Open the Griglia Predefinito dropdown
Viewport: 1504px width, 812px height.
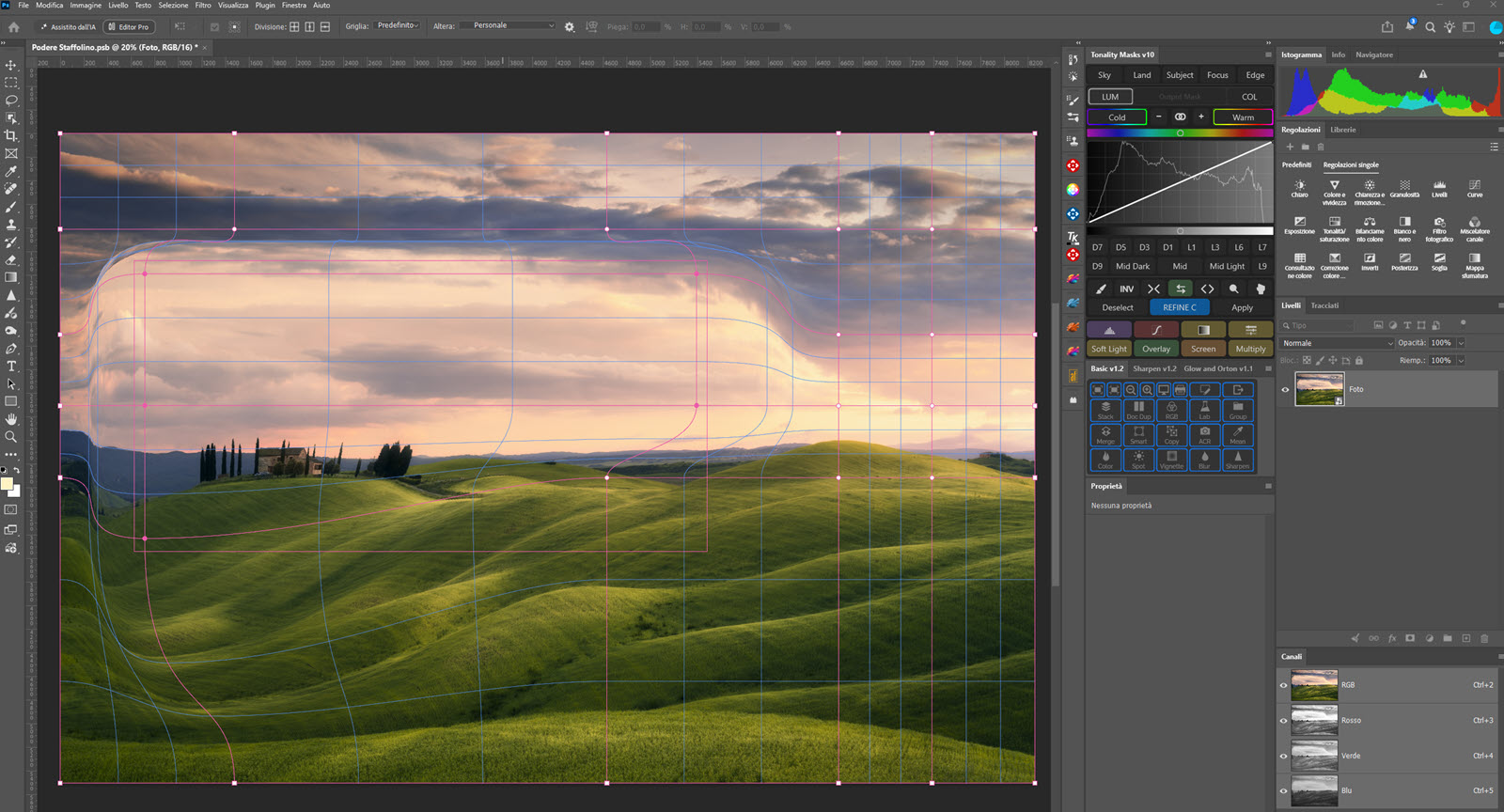pos(397,26)
